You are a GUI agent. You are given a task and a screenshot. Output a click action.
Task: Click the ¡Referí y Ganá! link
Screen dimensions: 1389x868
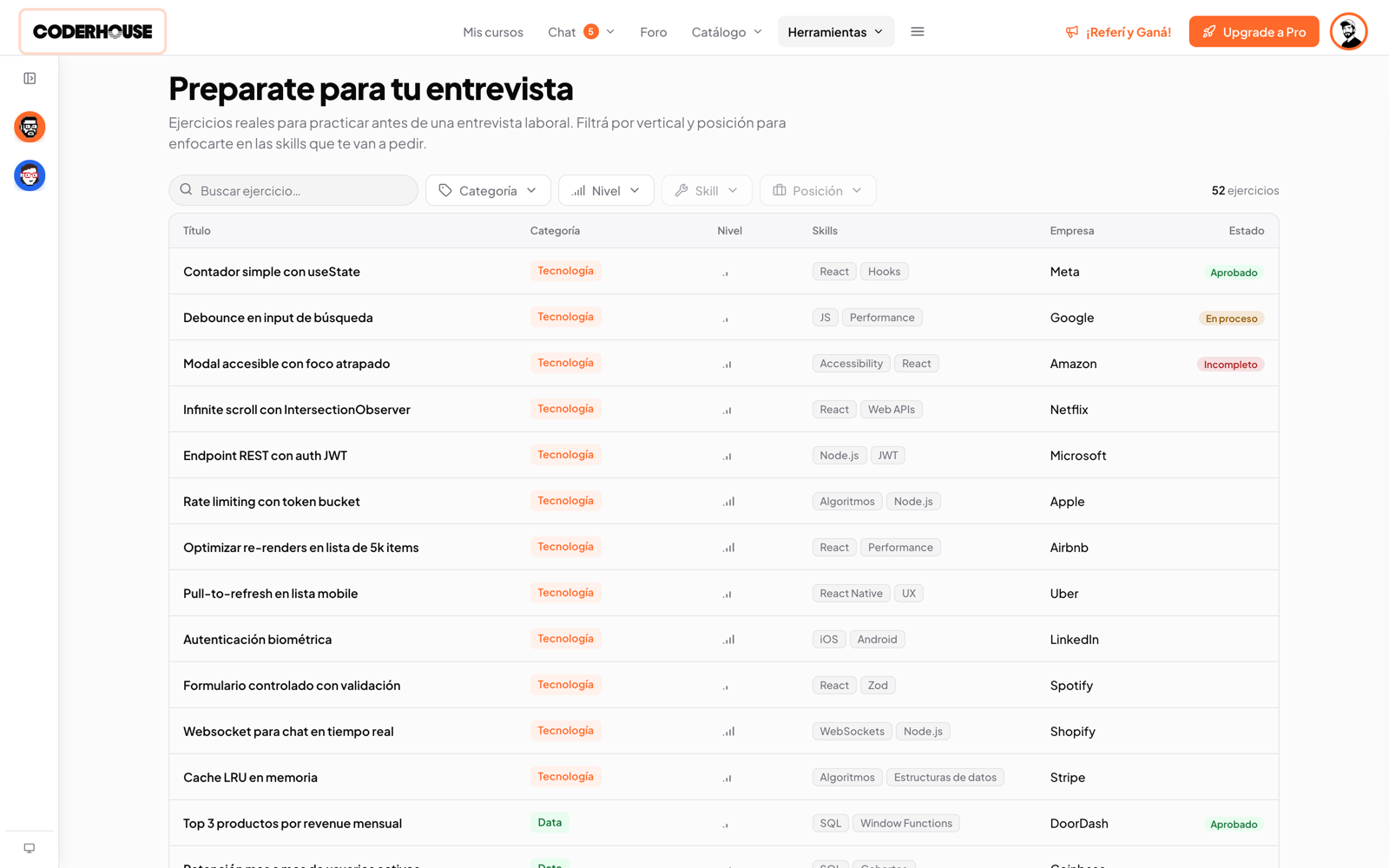click(x=1118, y=32)
